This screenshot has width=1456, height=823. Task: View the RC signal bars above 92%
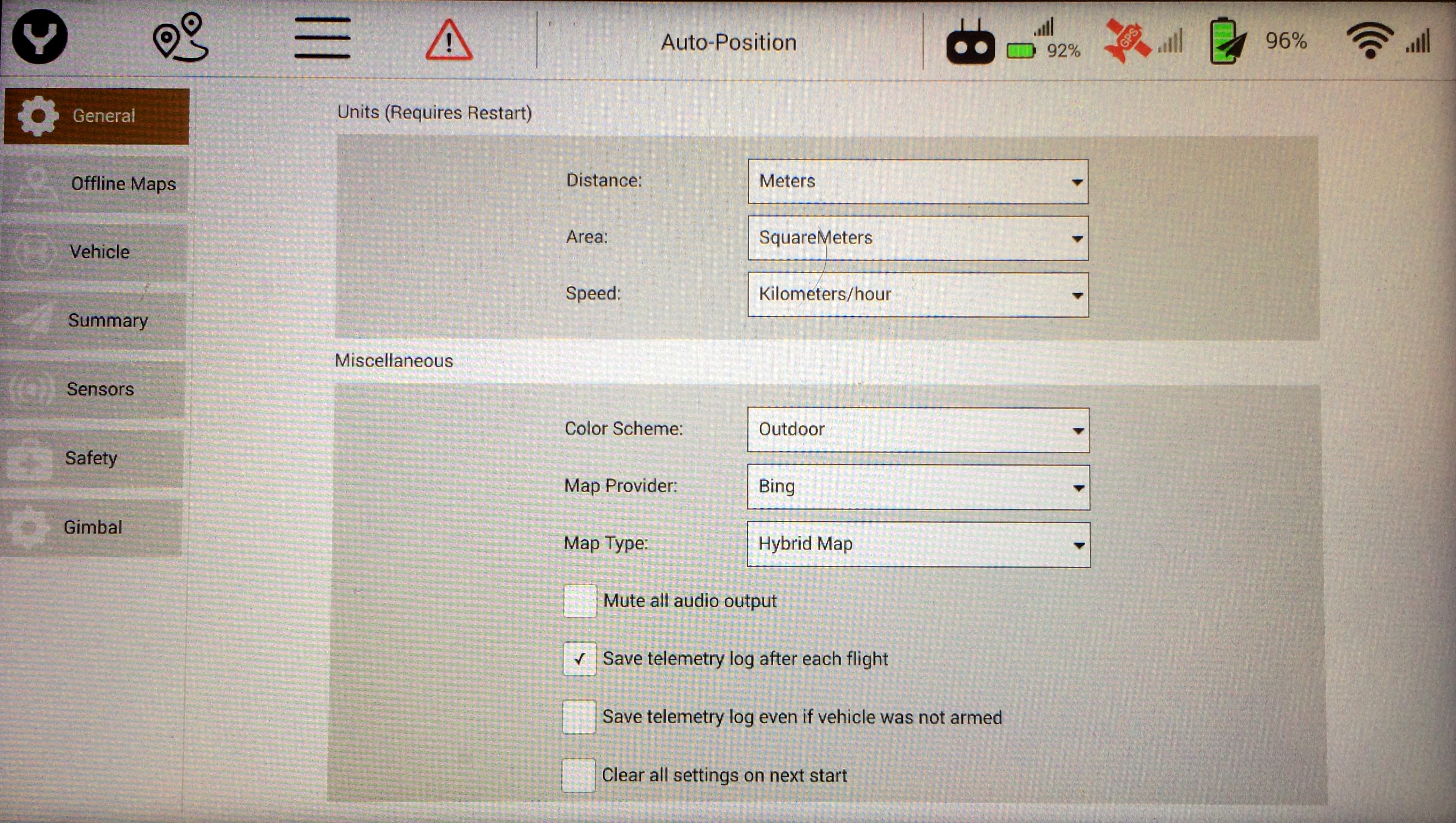click(x=1044, y=27)
